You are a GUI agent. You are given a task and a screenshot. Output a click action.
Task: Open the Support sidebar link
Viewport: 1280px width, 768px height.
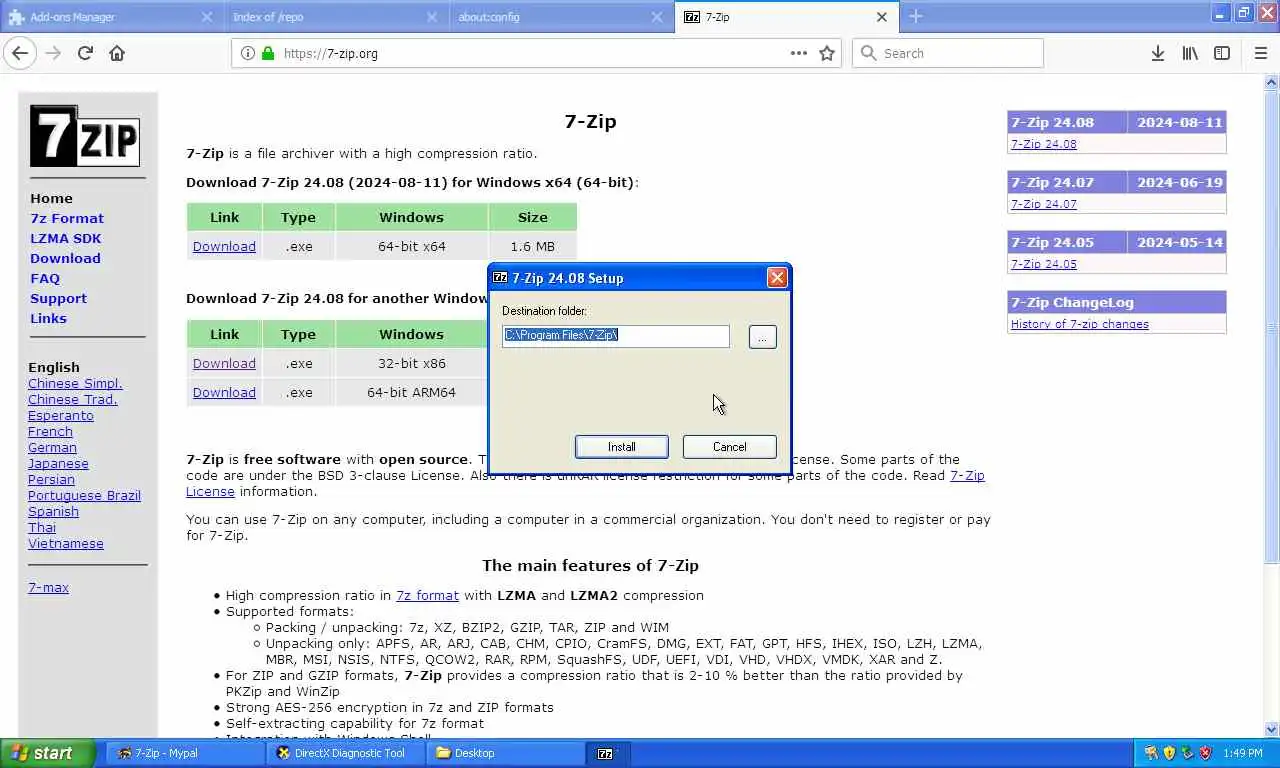[58, 298]
